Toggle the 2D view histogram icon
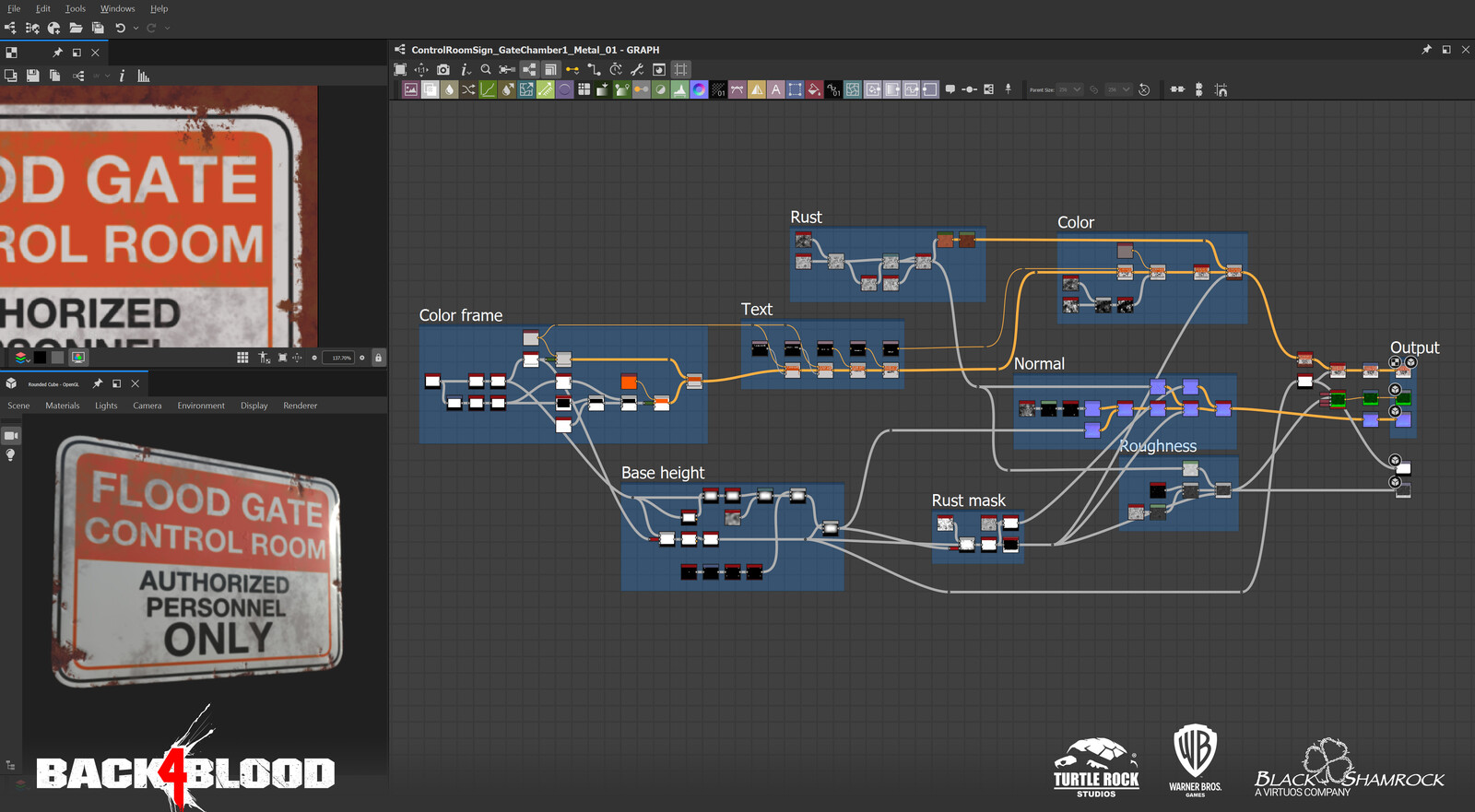1475x812 pixels. click(x=144, y=76)
